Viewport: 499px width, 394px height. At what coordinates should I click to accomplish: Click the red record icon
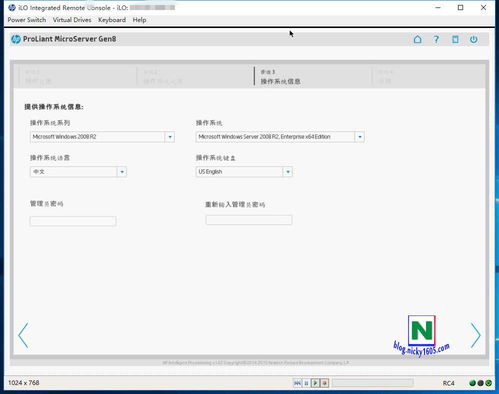pos(325,383)
